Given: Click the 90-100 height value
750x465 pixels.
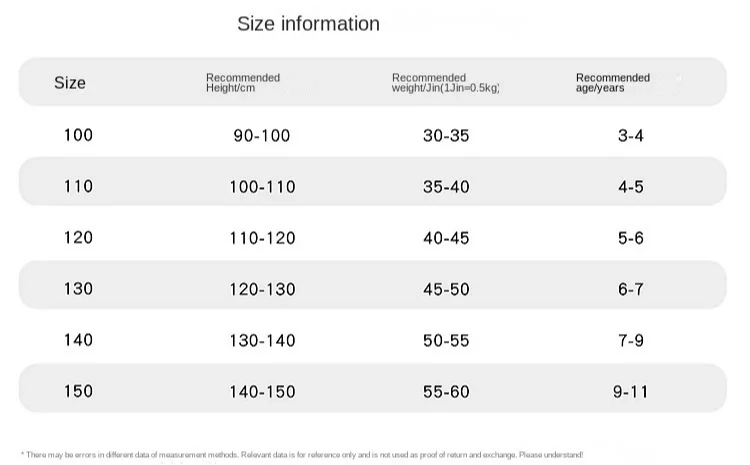Looking at the screenshot, I should click(x=262, y=136).
